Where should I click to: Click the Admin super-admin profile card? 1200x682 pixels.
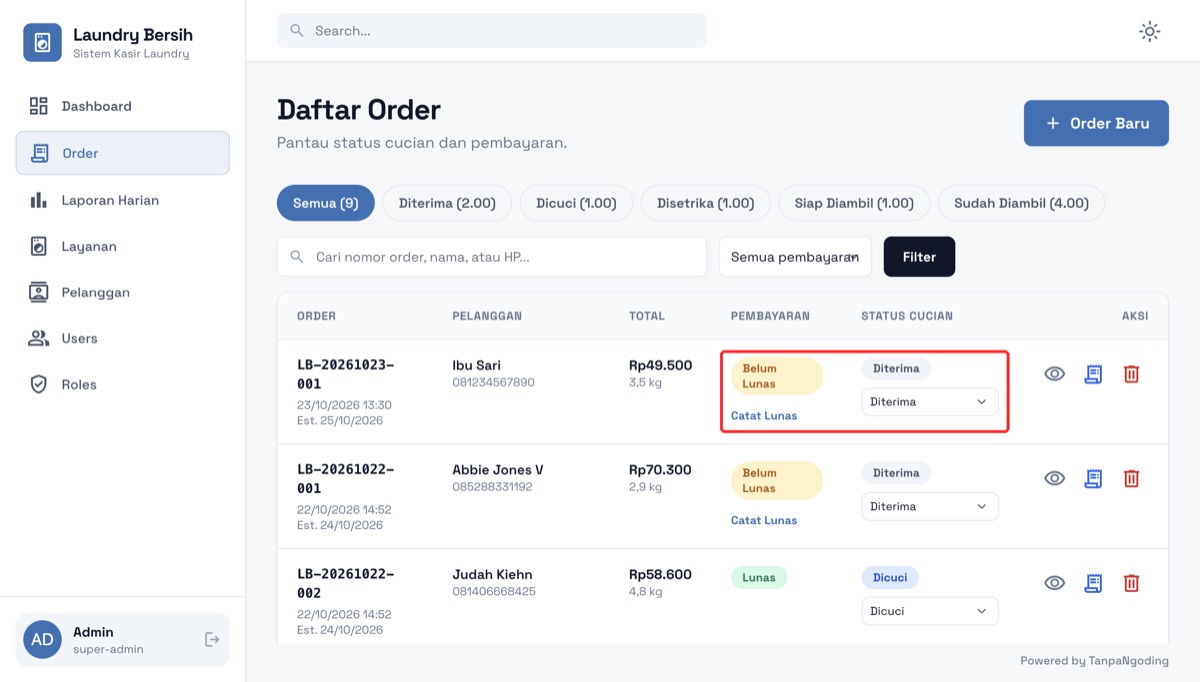[122, 639]
